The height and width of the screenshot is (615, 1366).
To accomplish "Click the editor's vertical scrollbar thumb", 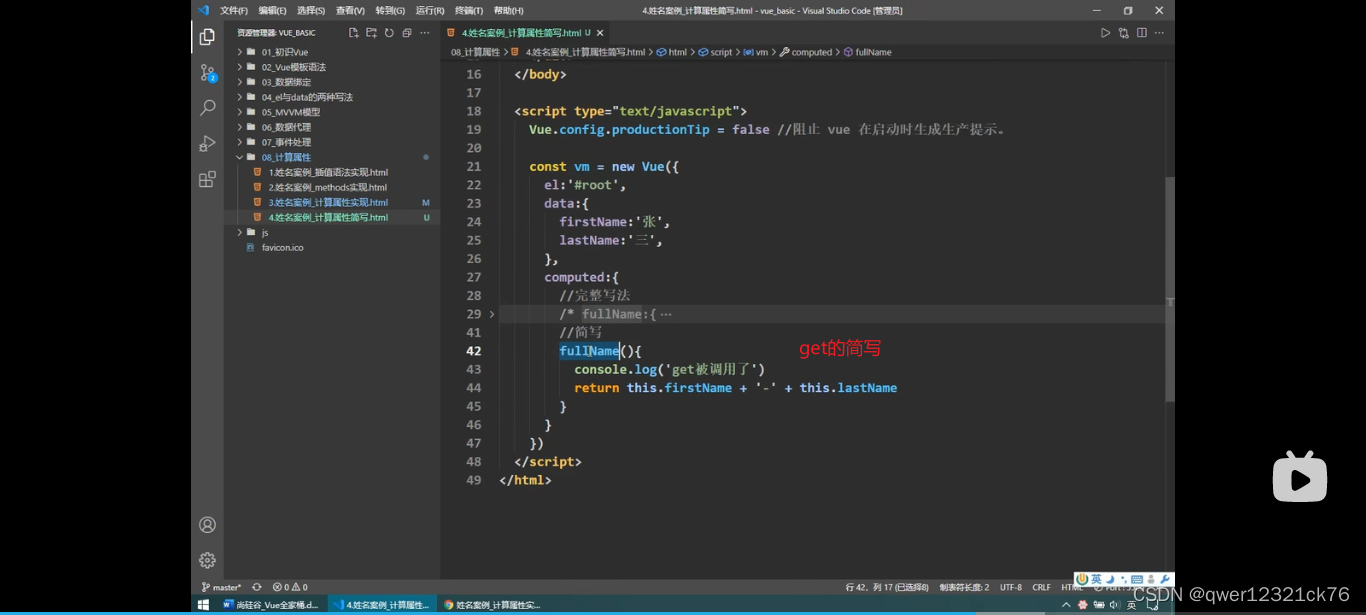I will coord(1170,289).
